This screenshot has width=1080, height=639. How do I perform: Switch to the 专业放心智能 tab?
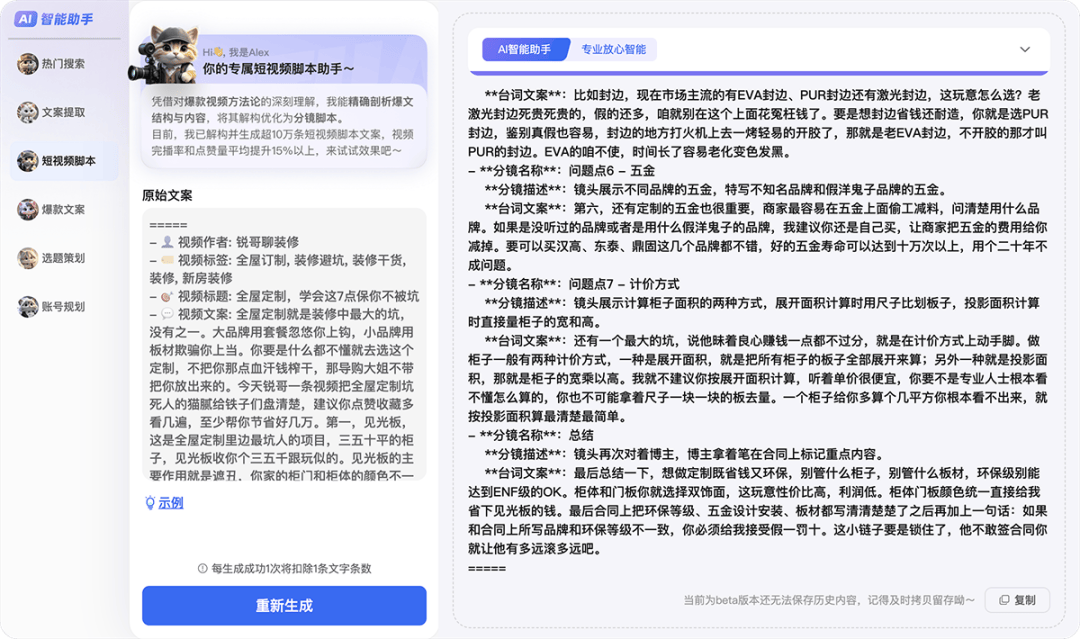point(613,49)
